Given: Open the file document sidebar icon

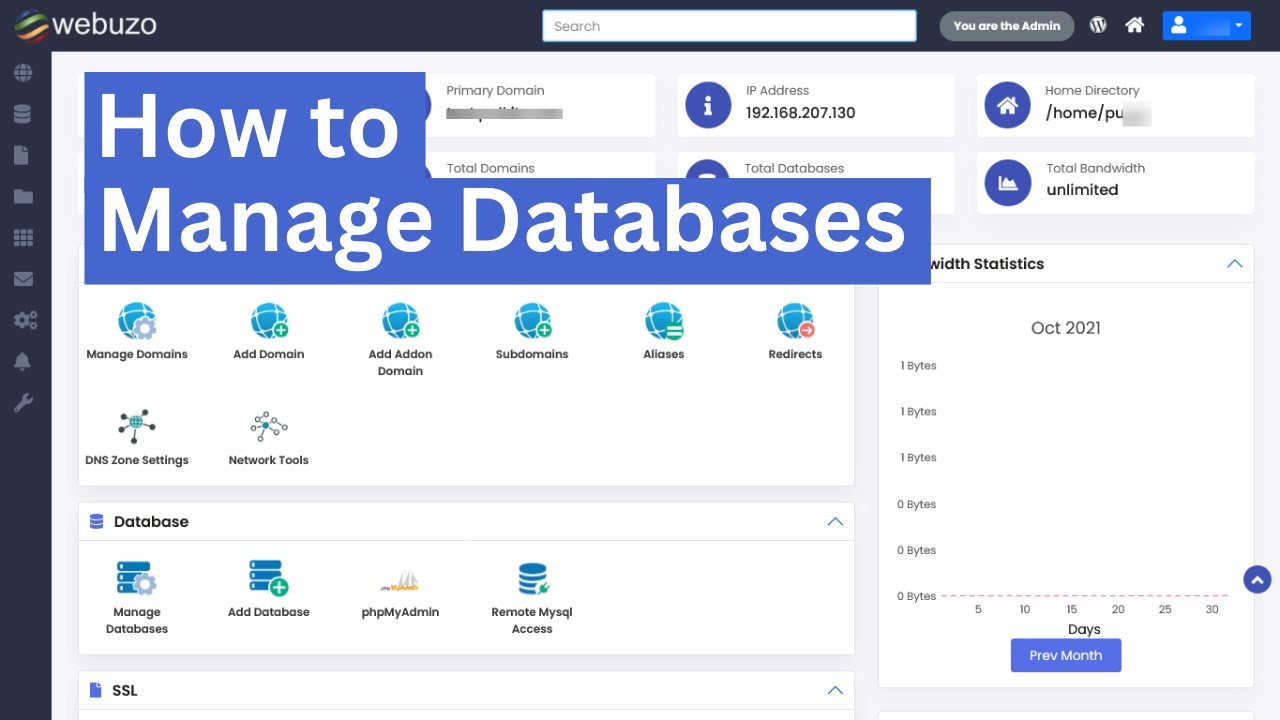Looking at the screenshot, I should click(x=23, y=155).
